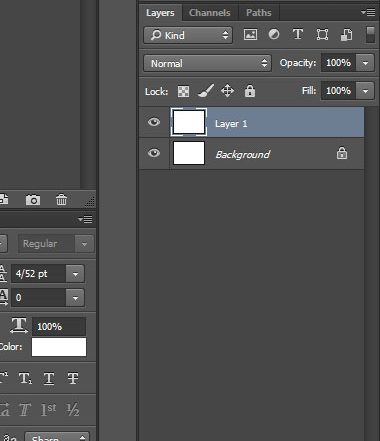Lock all padlock icon

[x=250, y=91]
